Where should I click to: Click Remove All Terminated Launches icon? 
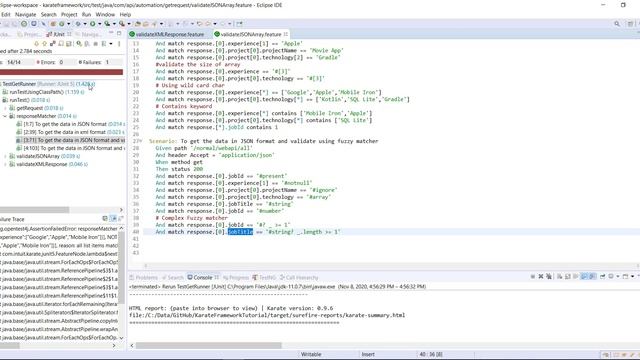549,276
